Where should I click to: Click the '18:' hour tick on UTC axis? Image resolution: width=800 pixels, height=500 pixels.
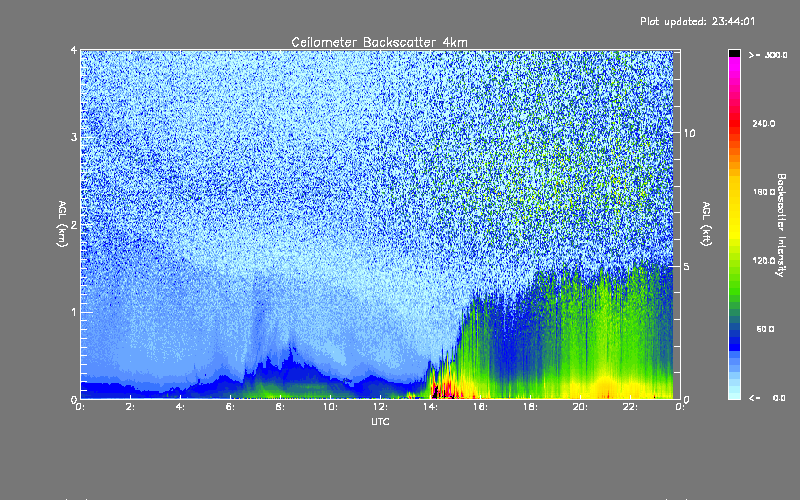pyautogui.click(x=530, y=407)
